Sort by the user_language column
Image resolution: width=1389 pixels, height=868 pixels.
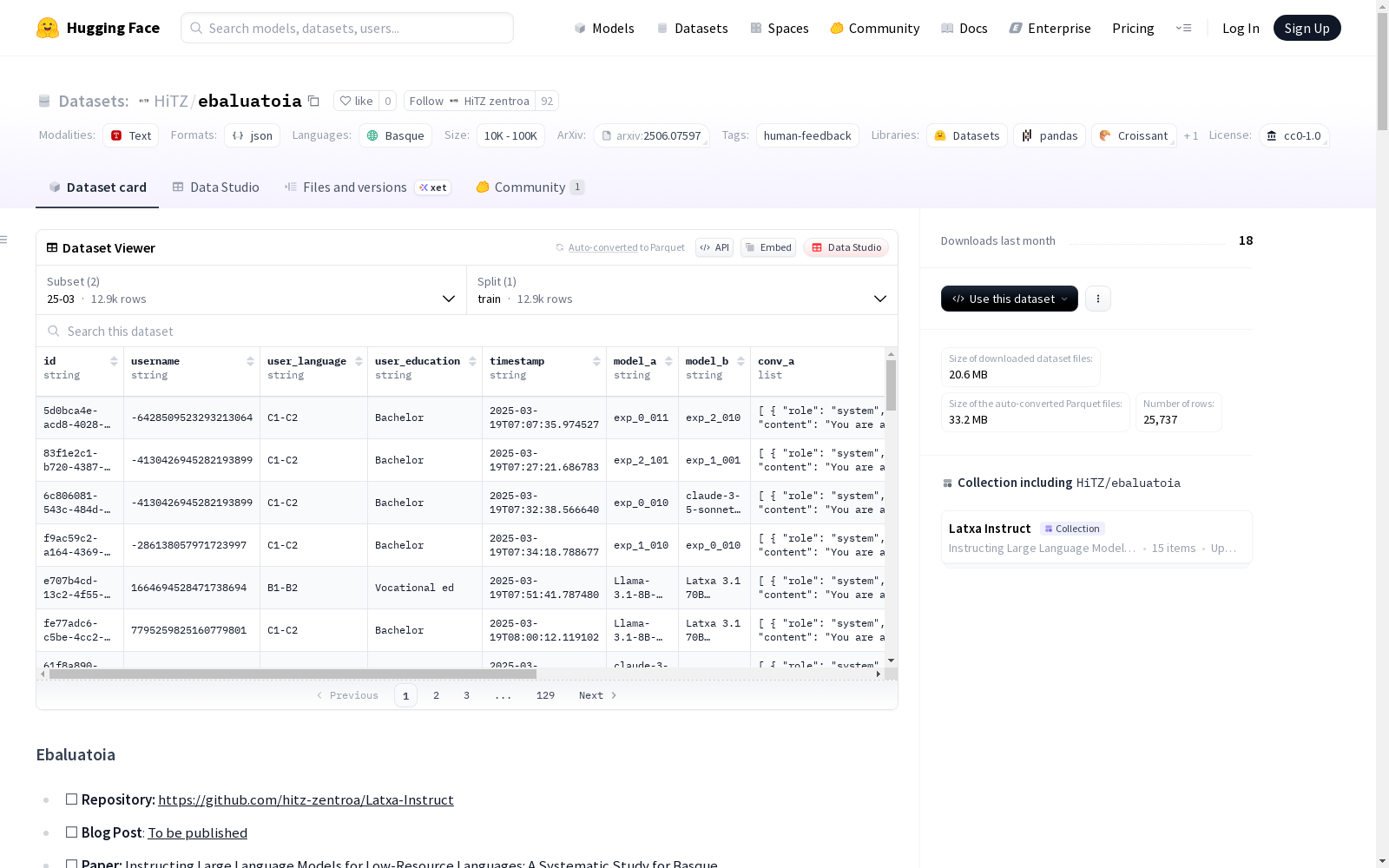(359, 361)
